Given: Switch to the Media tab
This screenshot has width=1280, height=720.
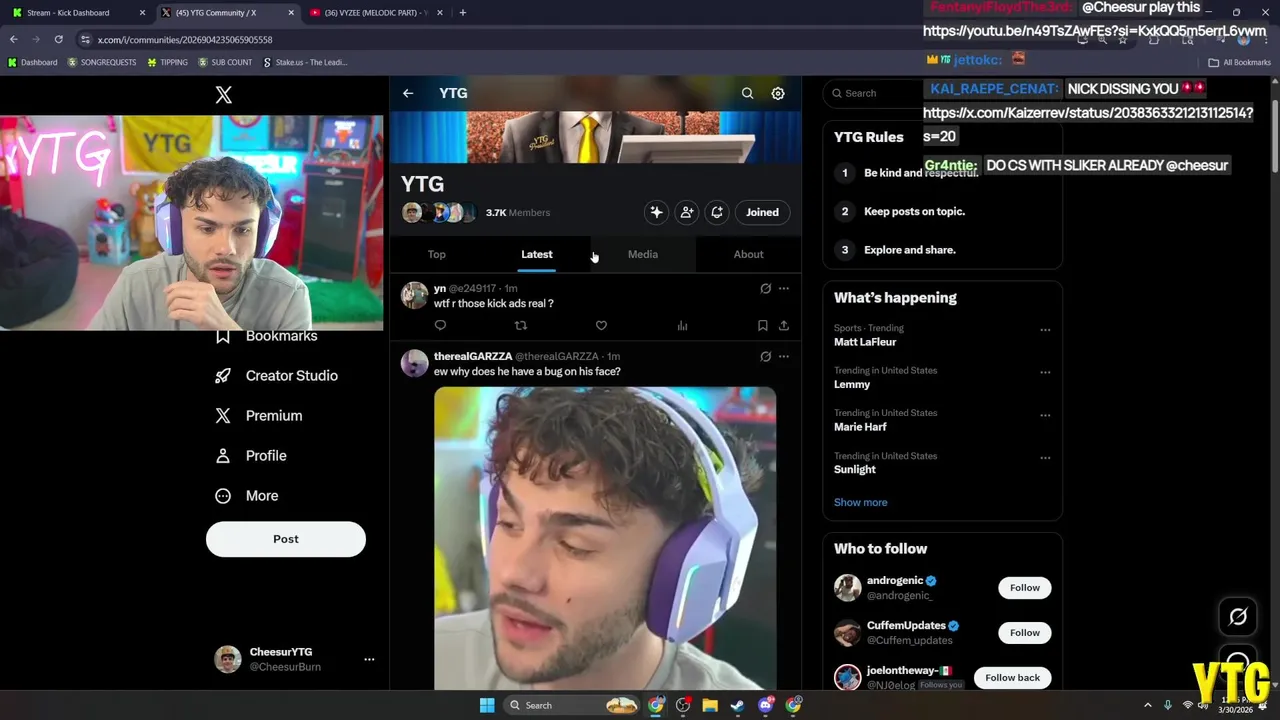Looking at the screenshot, I should pyautogui.click(x=643, y=254).
